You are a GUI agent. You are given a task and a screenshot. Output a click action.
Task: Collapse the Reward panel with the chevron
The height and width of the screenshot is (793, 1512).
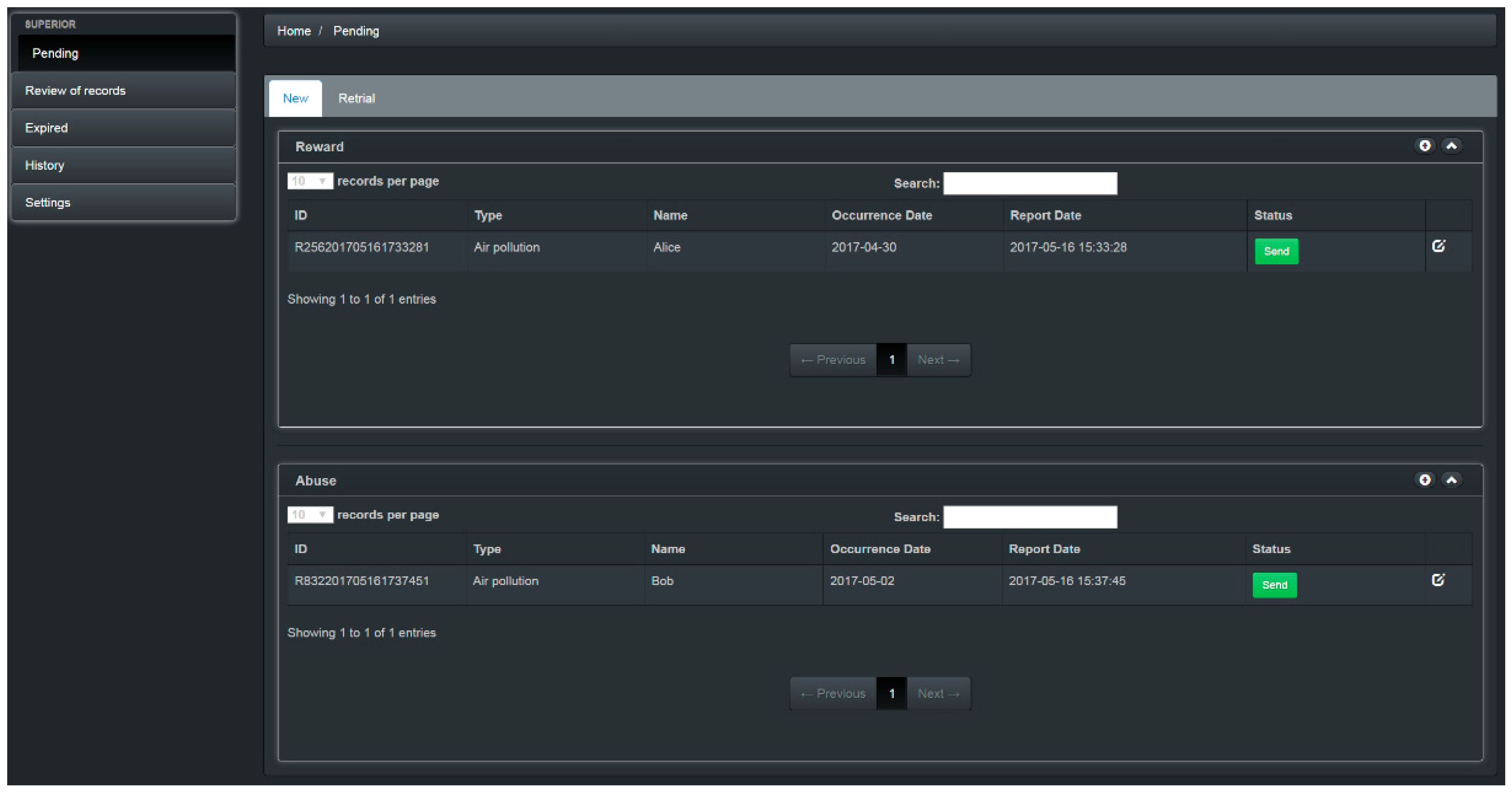tap(1452, 146)
